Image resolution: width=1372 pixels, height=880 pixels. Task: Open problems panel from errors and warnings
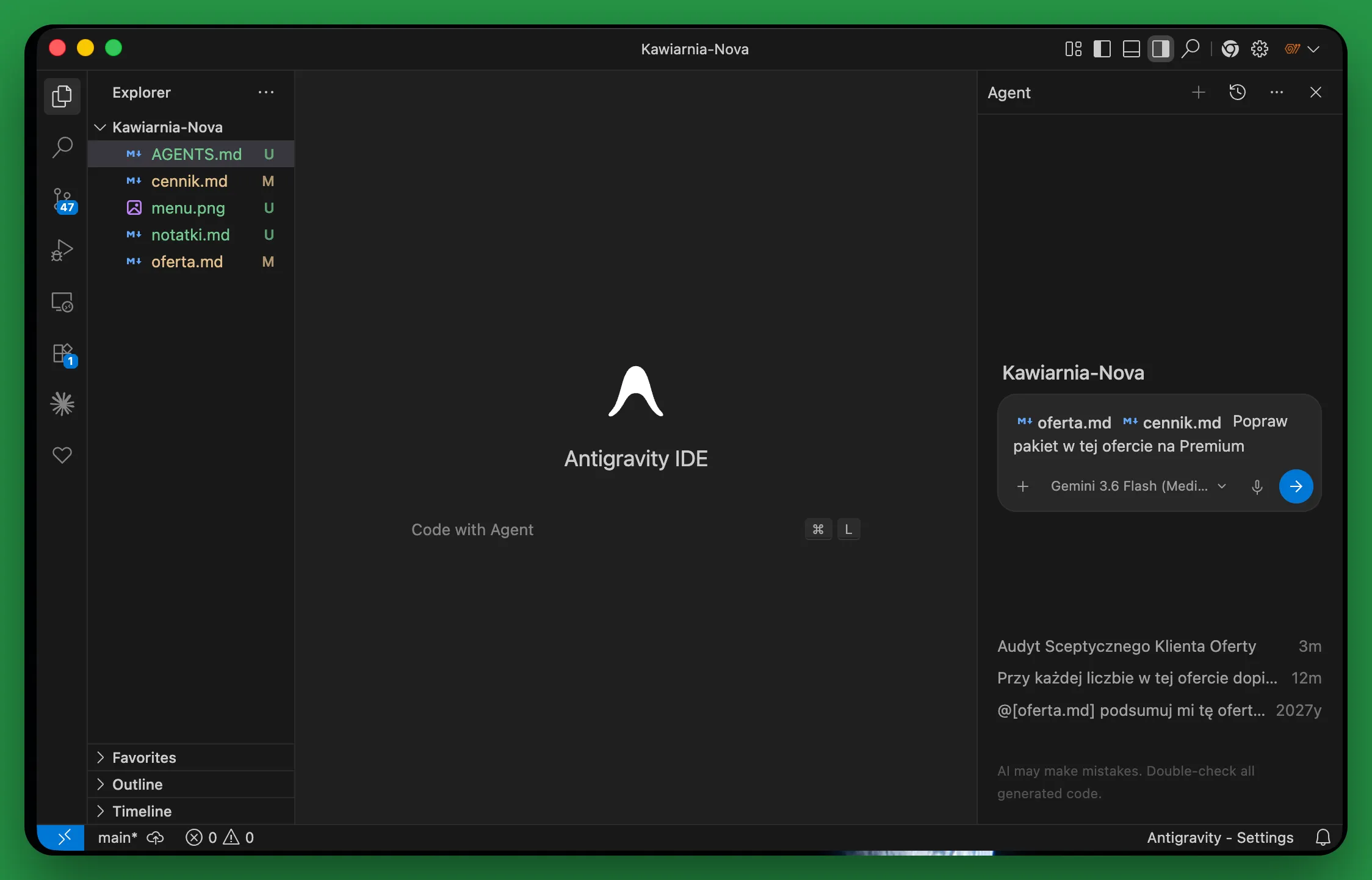(220, 837)
